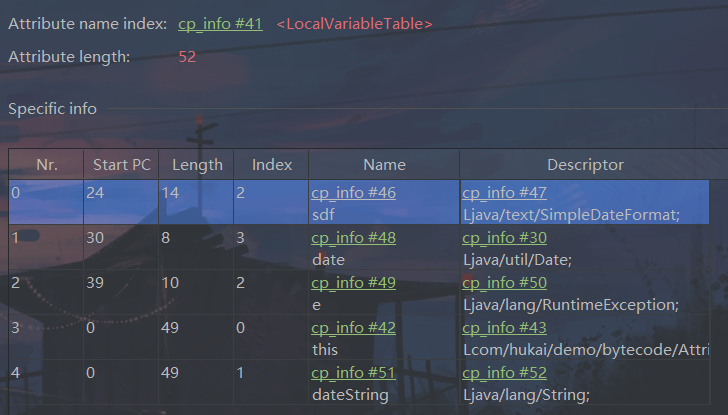Click cp_info #43 descriptor link

pyautogui.click(x=504, y=328)
